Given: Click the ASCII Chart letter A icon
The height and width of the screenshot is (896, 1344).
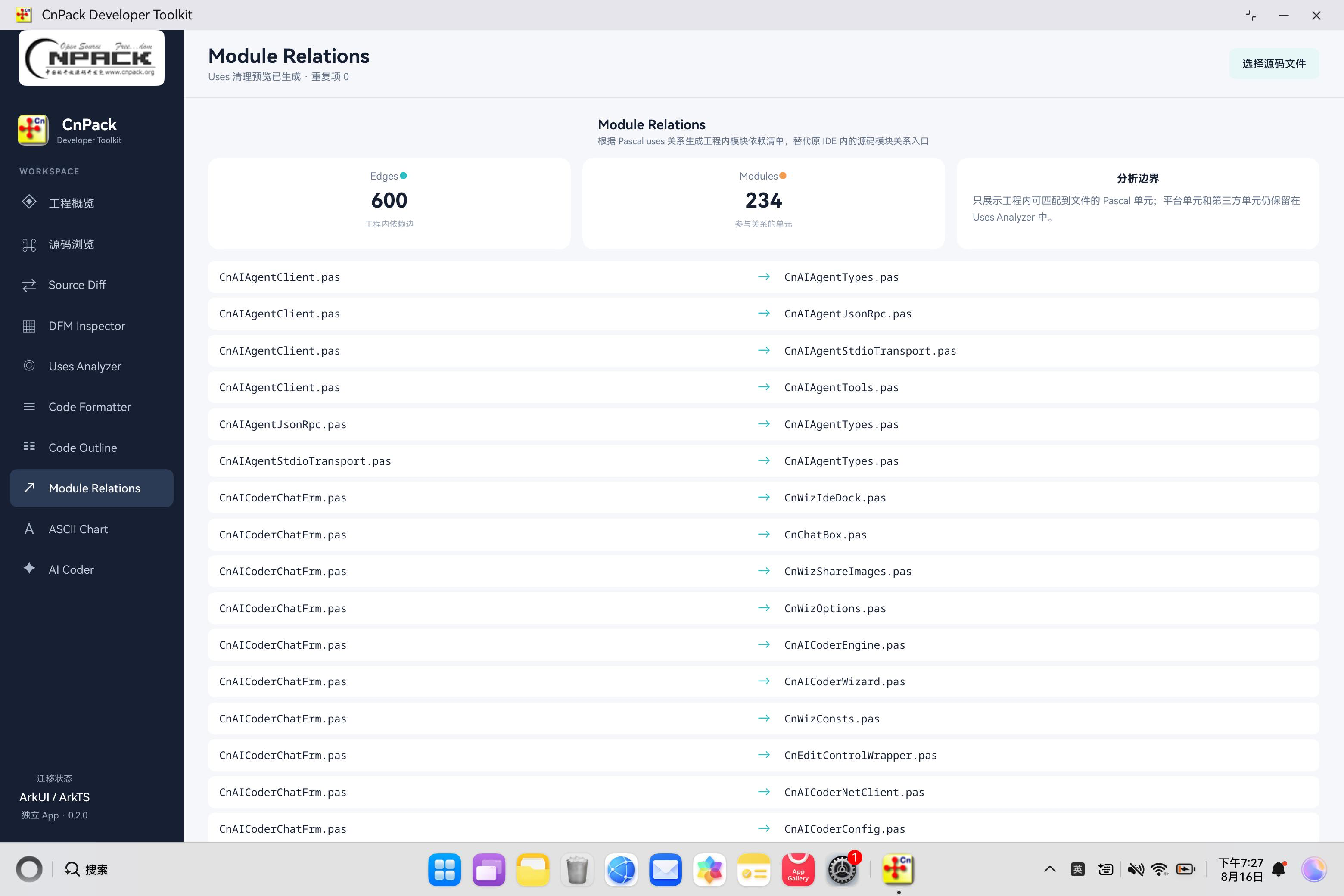Looking at the screenshot, I should [29, 529].
